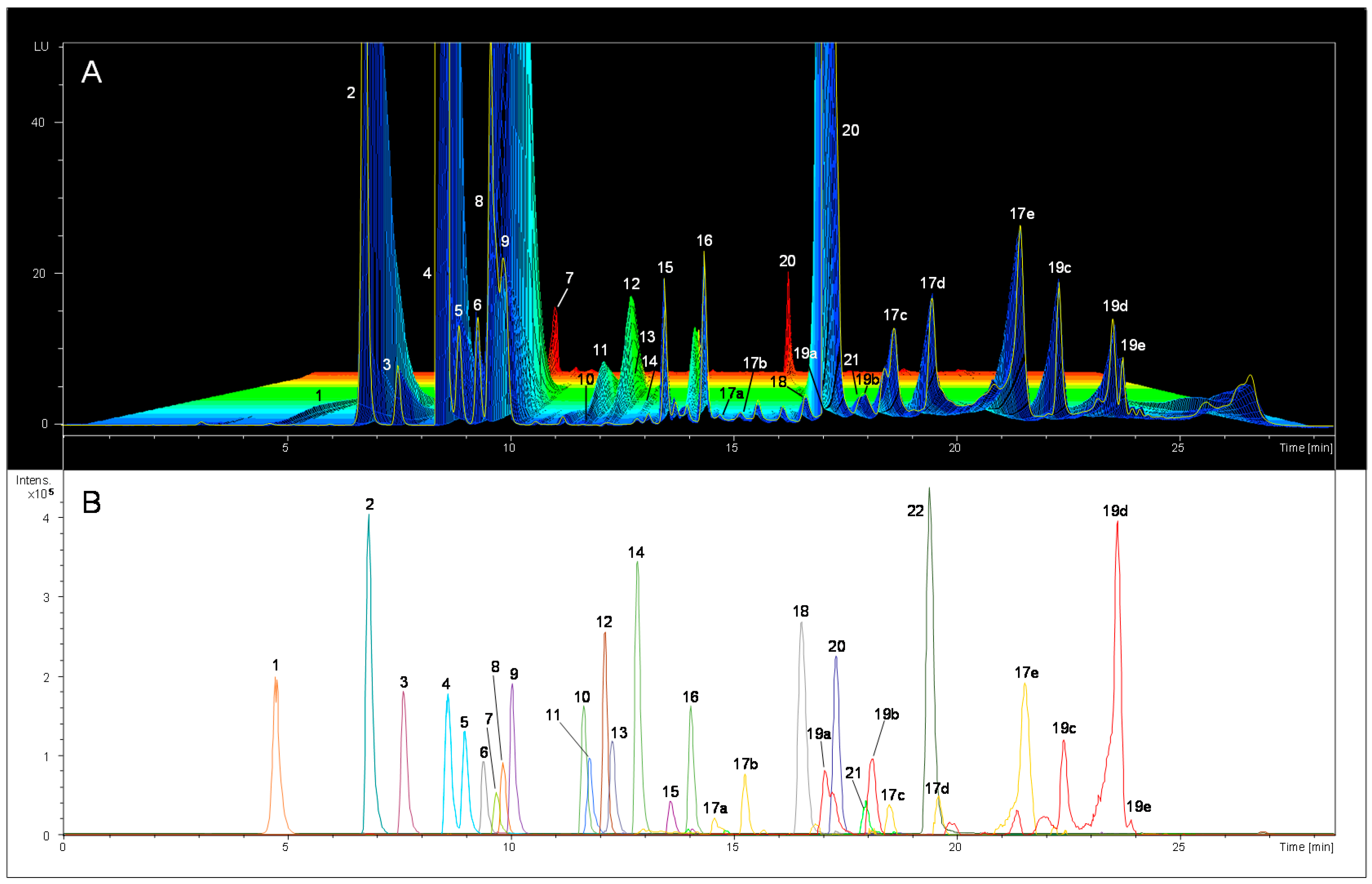Click peak label 22 in panel B

click(915, 511)
